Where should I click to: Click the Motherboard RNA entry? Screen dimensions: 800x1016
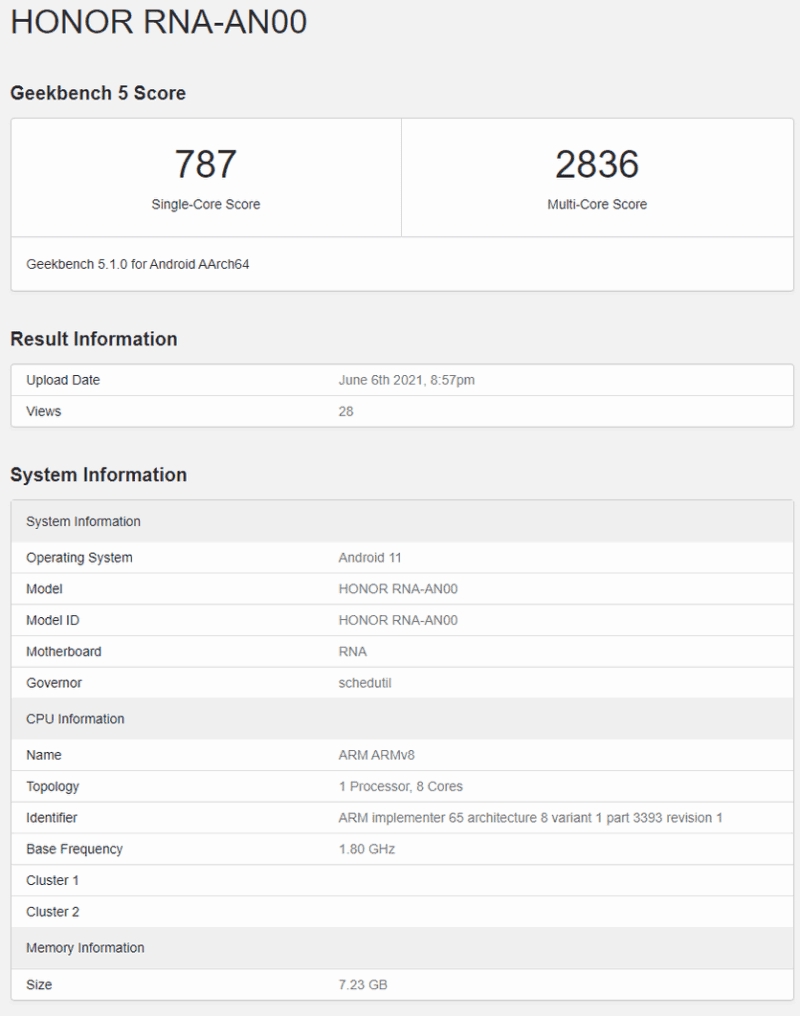click(x=350, y=651)
